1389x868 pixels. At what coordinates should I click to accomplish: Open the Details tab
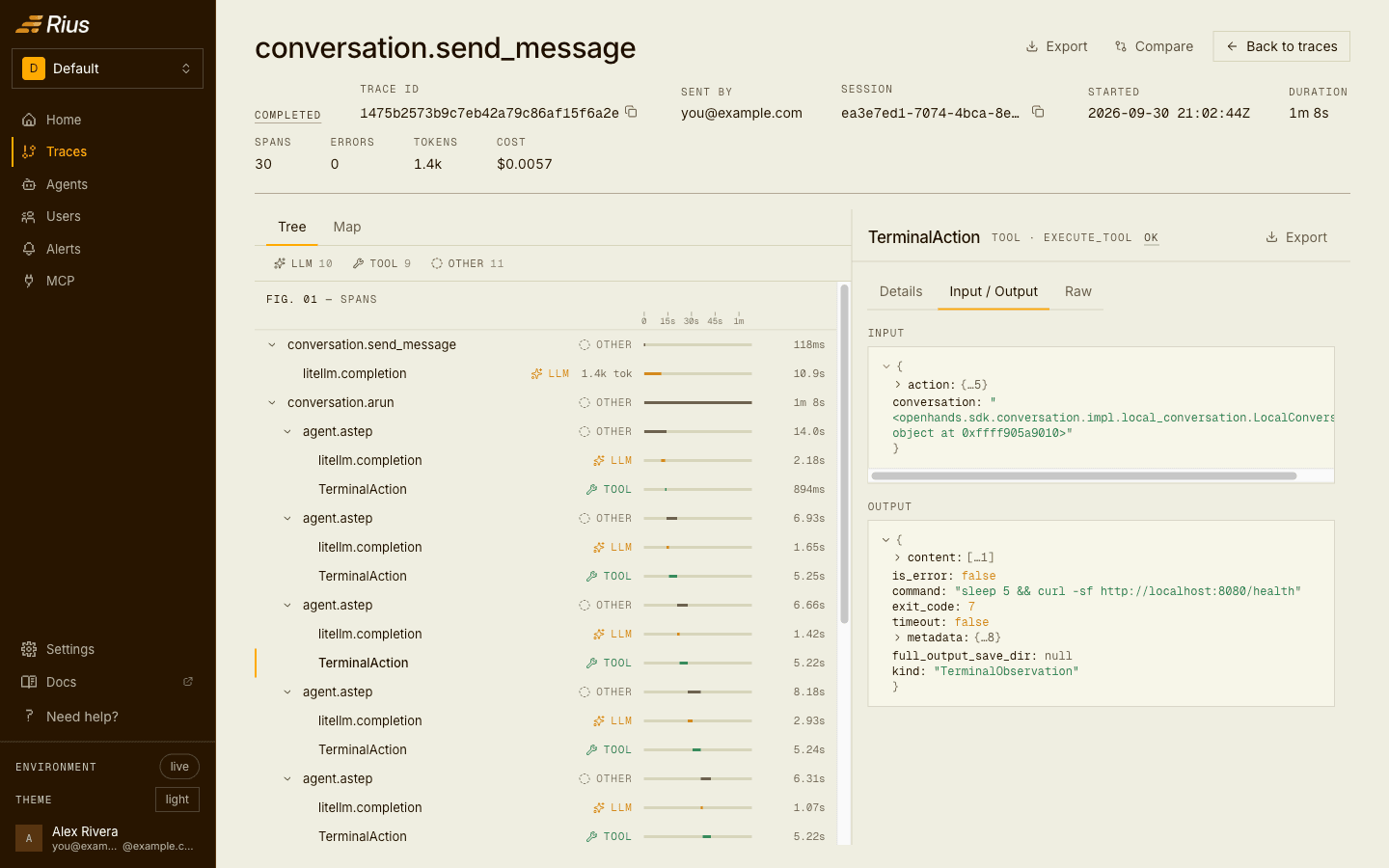click(901, 291)
